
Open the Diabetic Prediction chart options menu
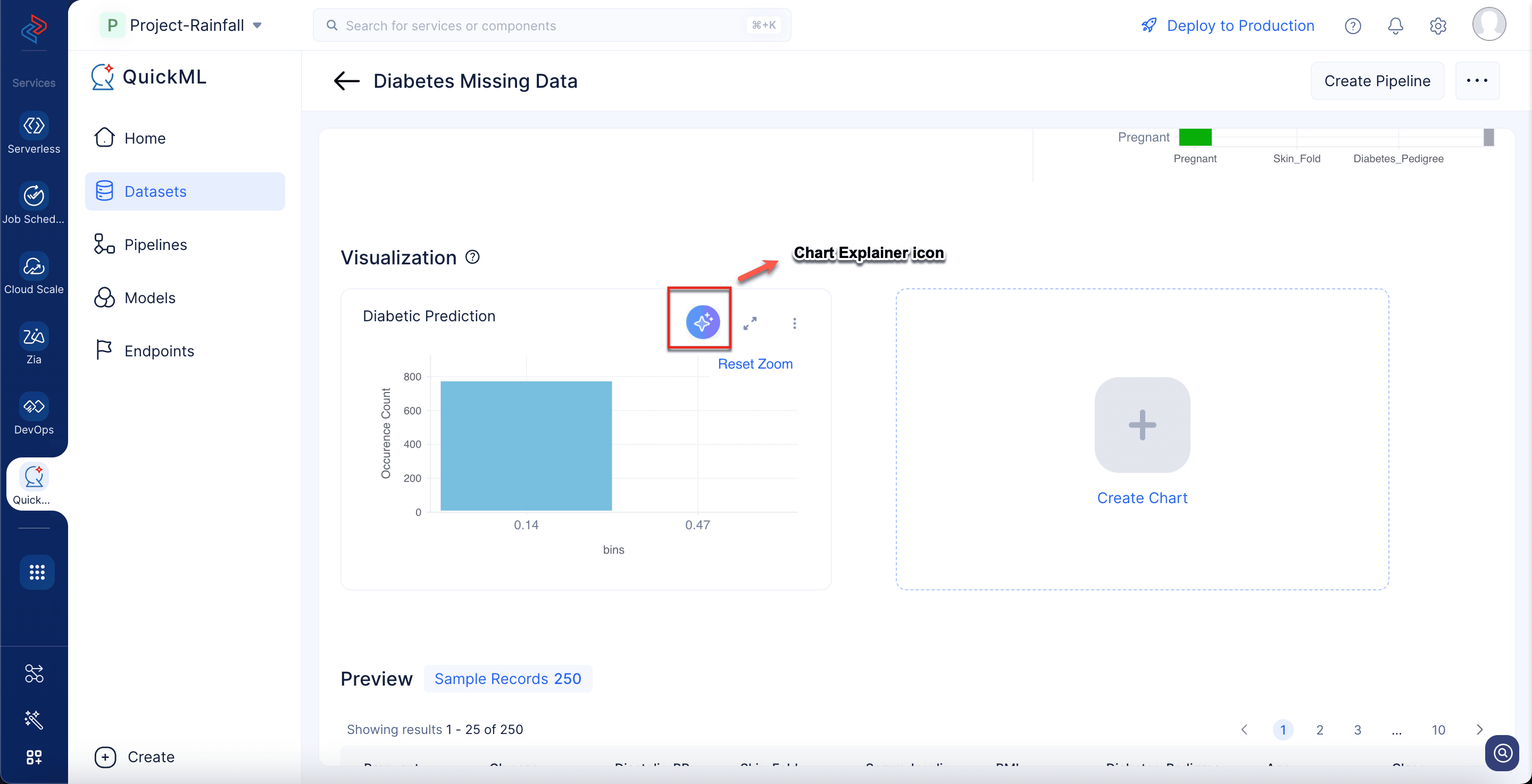[x=794, y=323]
